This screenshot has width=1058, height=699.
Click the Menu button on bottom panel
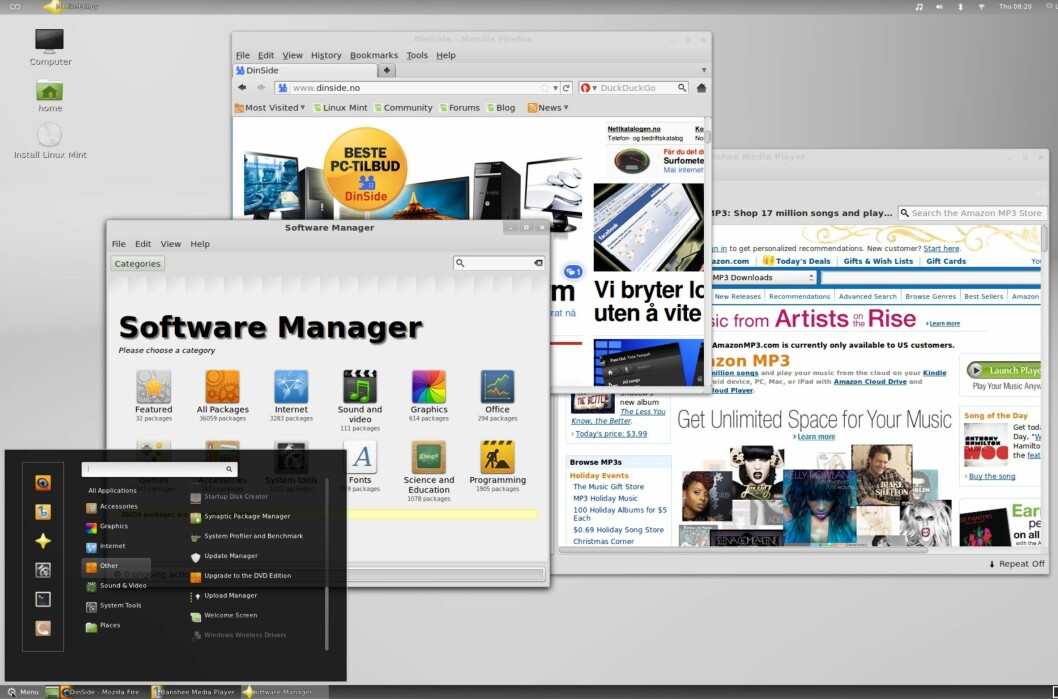[x=23, y=692]
